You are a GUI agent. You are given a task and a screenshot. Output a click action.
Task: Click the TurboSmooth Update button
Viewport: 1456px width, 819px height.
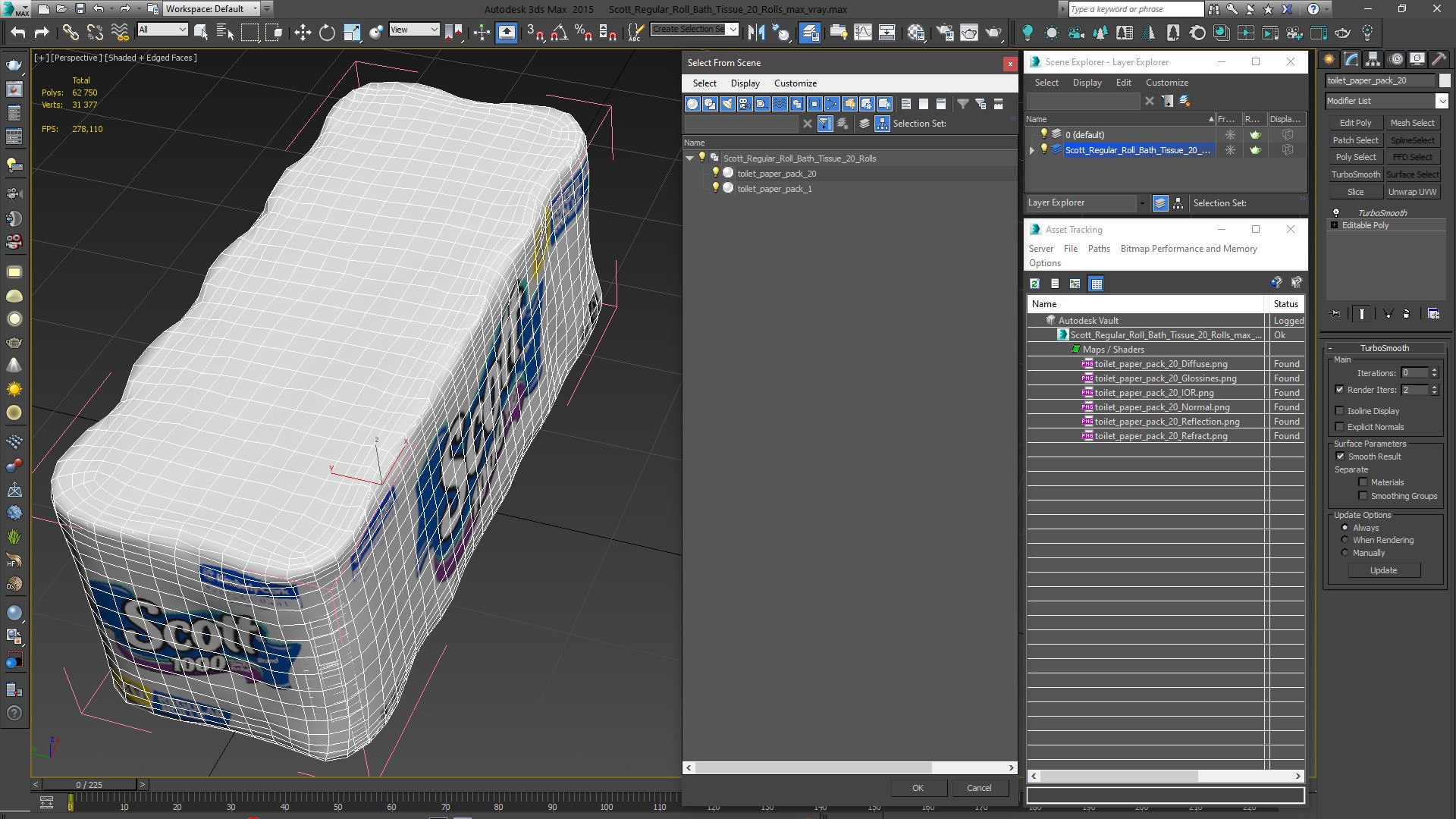pyautogui.click(x=1383, y=570)
